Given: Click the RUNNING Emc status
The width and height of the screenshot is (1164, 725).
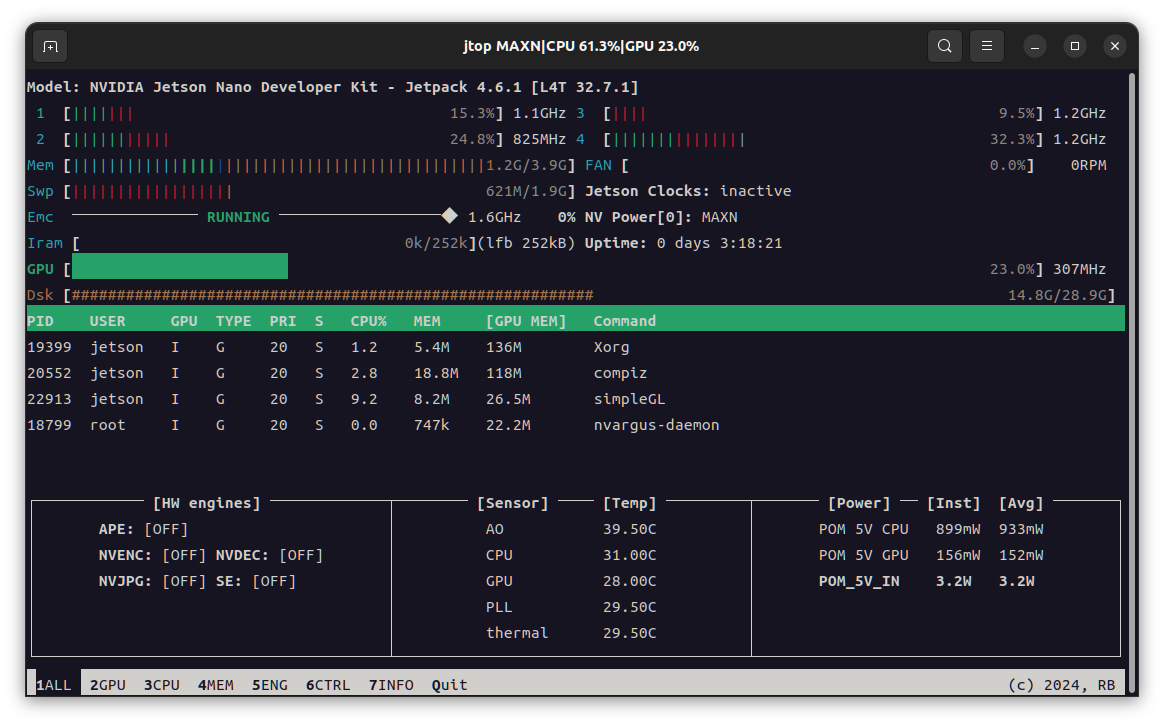Looking at the screenshot, I should click(x=238, y=217).
